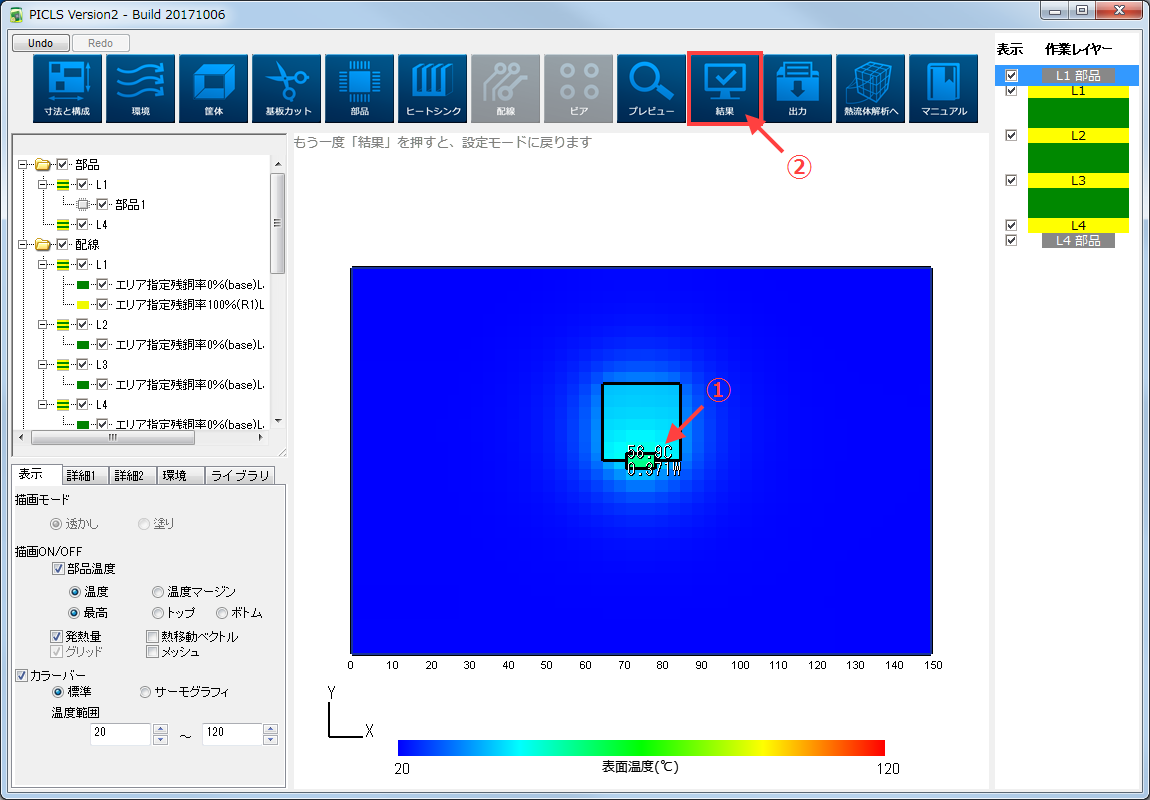Uncheck the カラーバー checkbox
Viewport: 1150px width, 800px height.
[21, 675]
